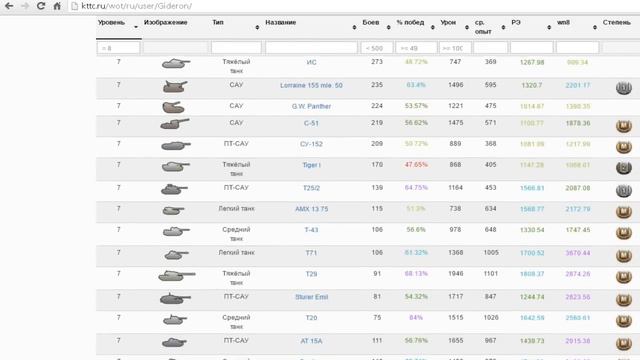Sort table by % побед column
Image resolution: width=640 pixels, height=360 pixels.
(x=416, y=27)
